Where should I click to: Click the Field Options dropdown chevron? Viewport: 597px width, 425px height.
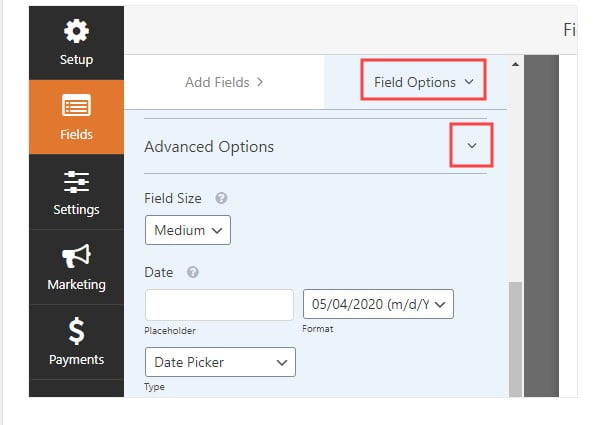point(469,81)
